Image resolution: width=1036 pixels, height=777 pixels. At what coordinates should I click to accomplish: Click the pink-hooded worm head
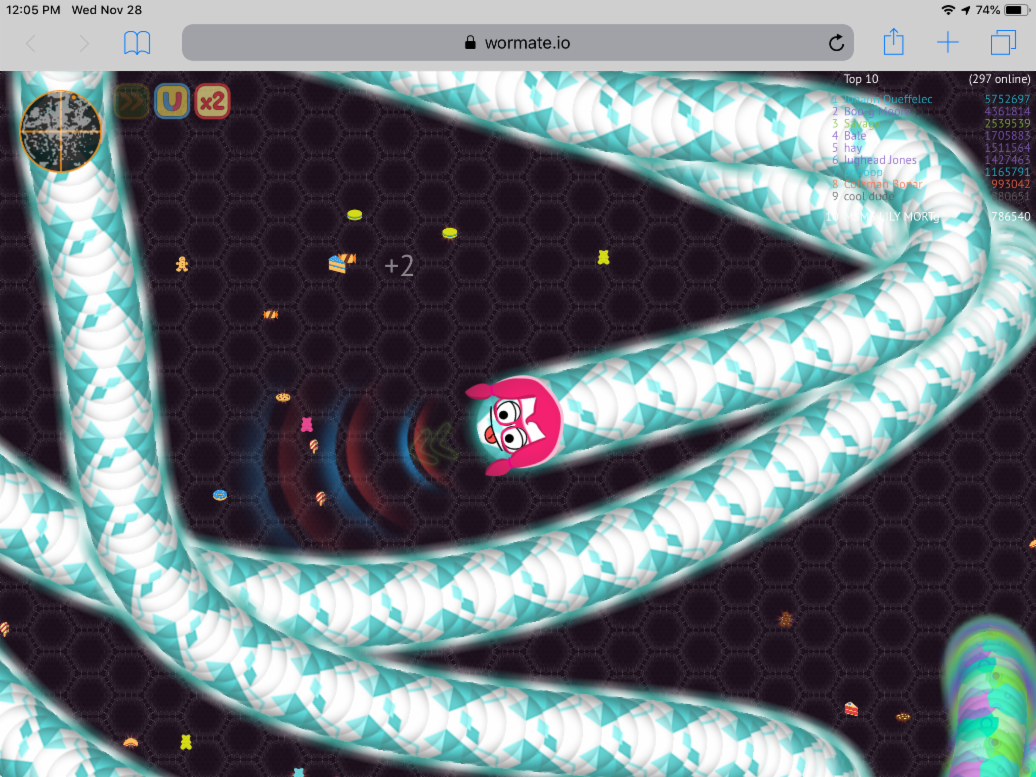click(x=515, y=426)
